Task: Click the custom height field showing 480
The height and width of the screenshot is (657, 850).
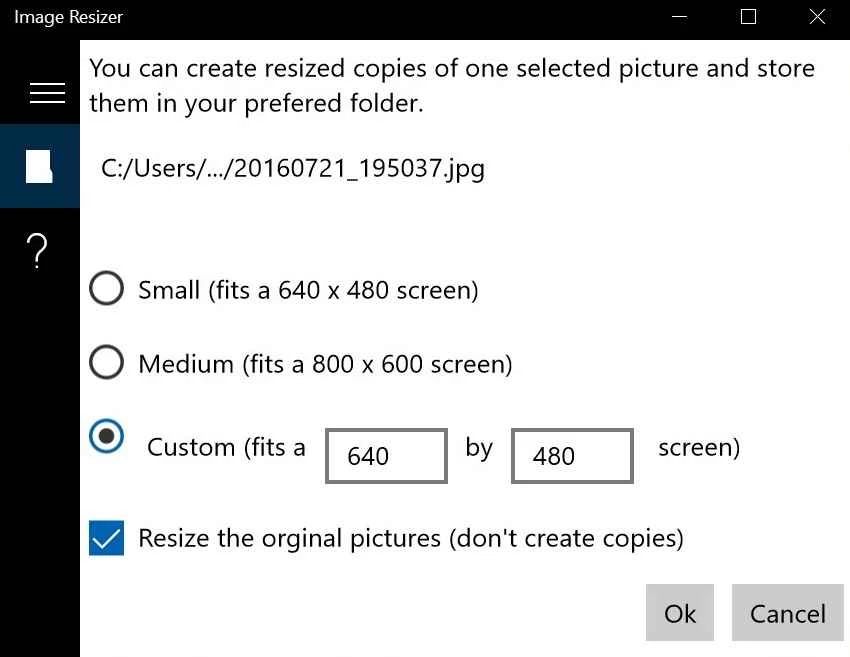Action: [x=572, y=456]
